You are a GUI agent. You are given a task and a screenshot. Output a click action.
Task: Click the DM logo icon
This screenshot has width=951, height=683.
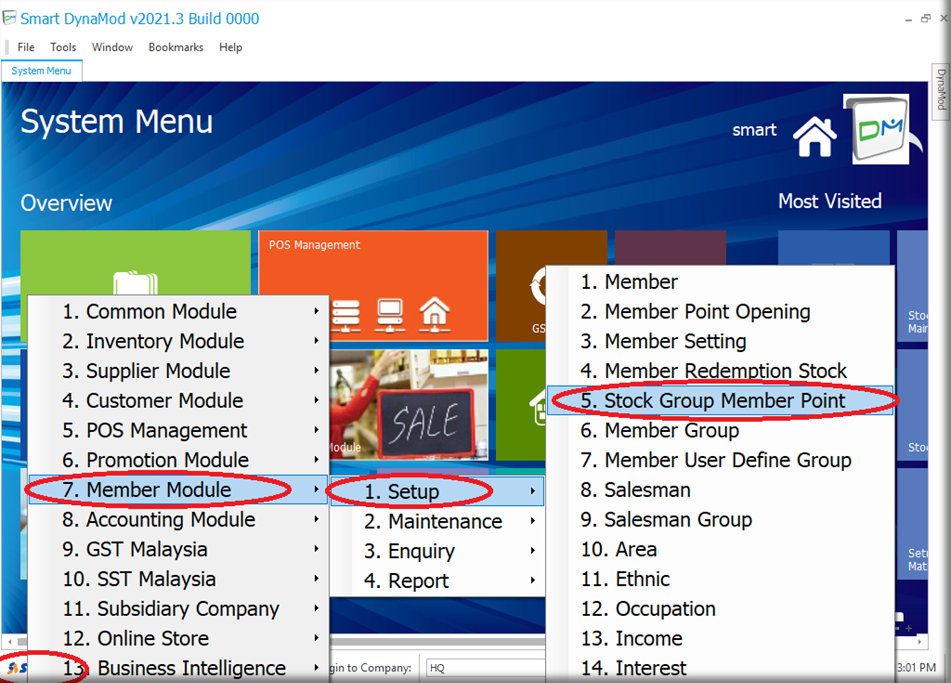click(x=876, y=129)
